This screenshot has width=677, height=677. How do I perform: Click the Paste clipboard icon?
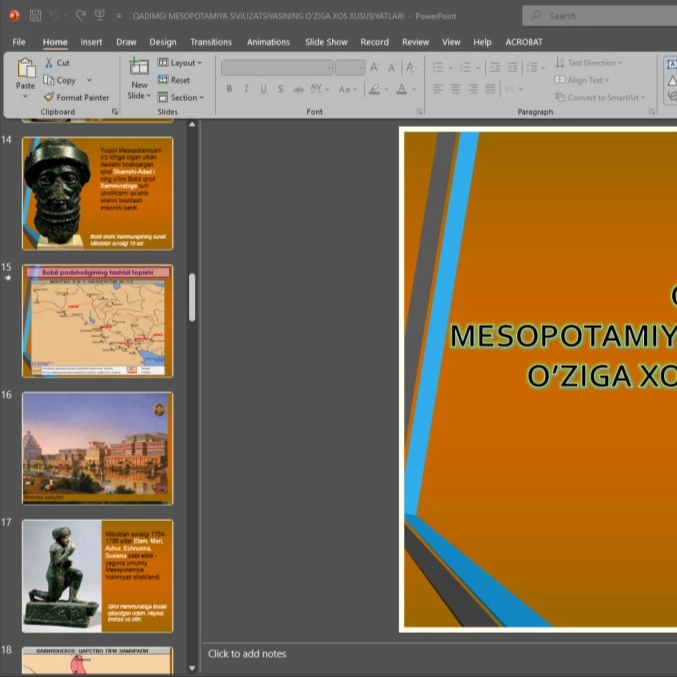pos(25,70)
